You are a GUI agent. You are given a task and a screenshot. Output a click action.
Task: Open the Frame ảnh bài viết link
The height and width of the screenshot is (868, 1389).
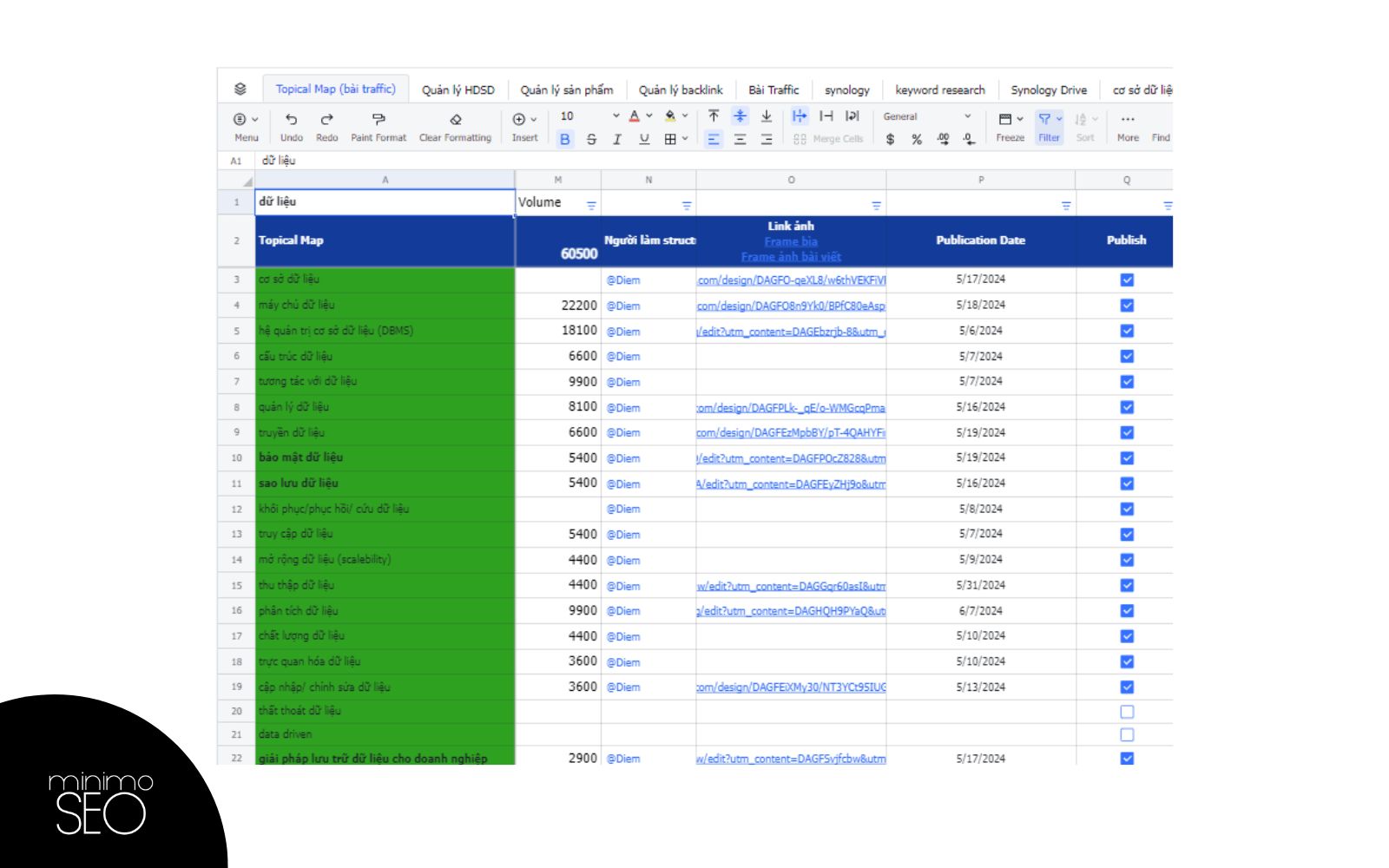tap(791, 256)
